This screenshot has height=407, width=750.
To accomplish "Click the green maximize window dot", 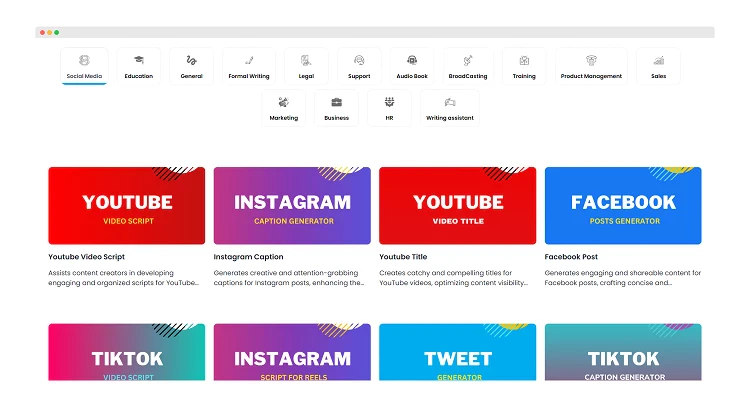I will click(x=56, y=33).
